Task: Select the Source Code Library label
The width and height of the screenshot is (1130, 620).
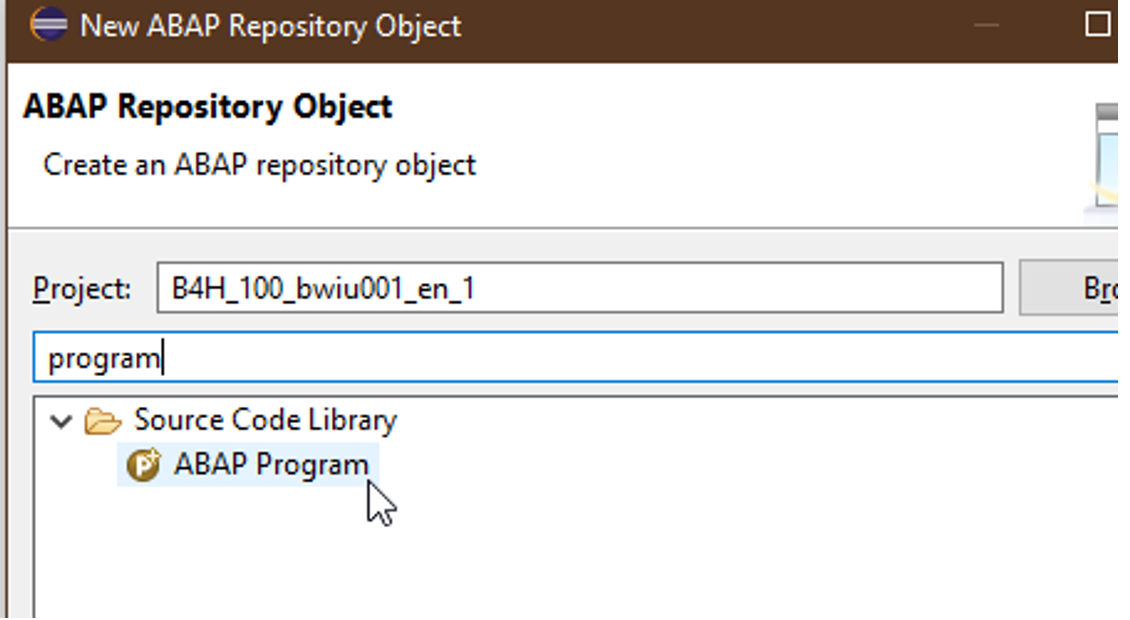Action: click(265, 420)
